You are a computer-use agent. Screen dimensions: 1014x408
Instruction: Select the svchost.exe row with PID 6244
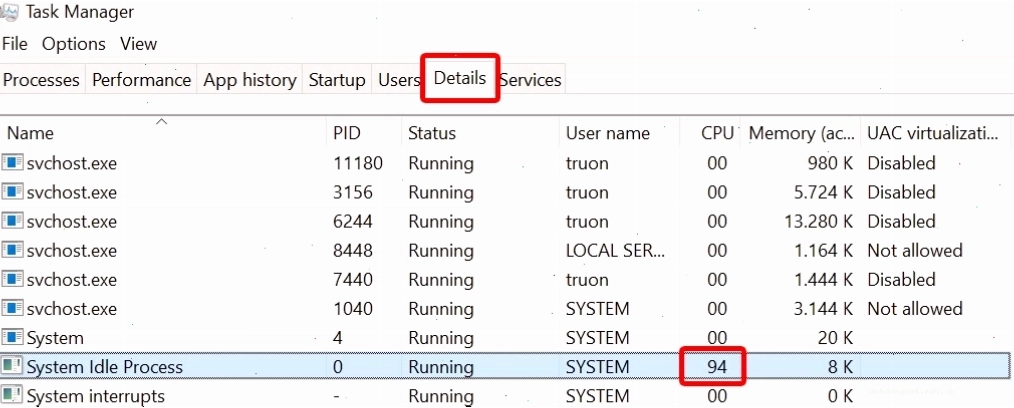point(504,221)
